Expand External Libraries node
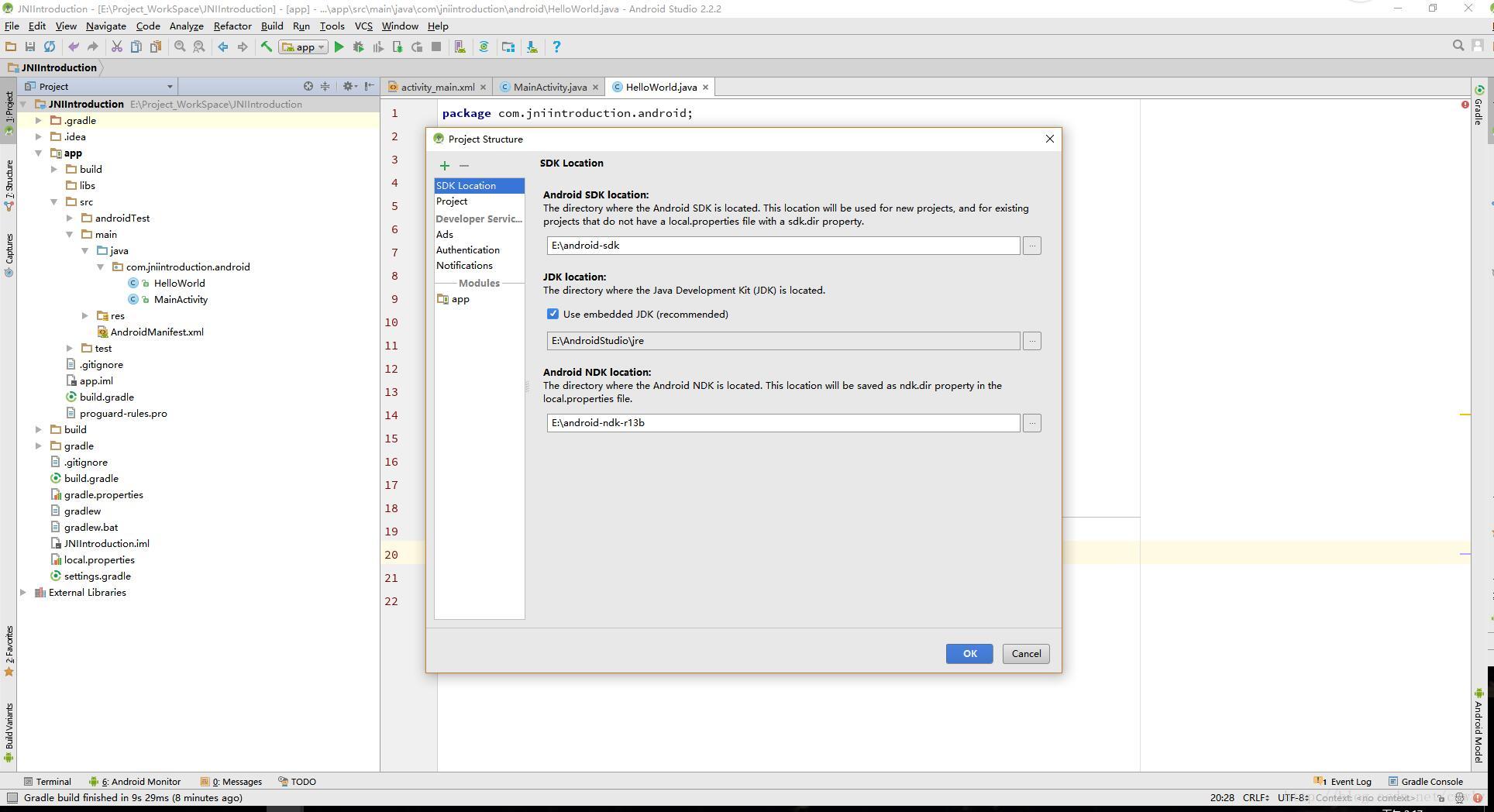1494x812 pixels. click(x=23, y=593)
